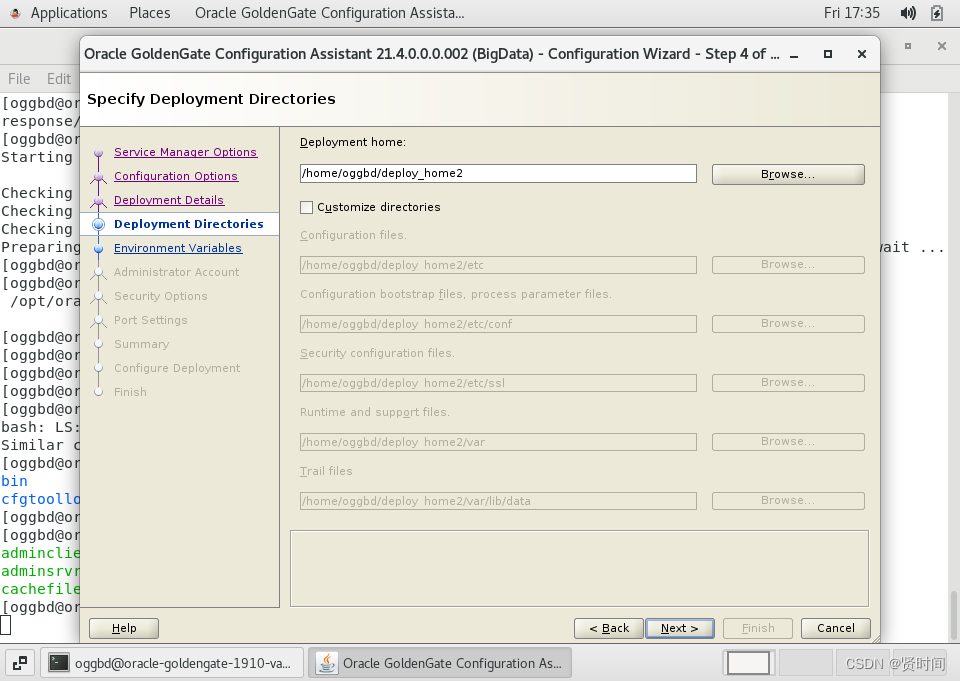960x681 pixels.
Task: Click the Runtime and support files path field
Action: point(498,442)
